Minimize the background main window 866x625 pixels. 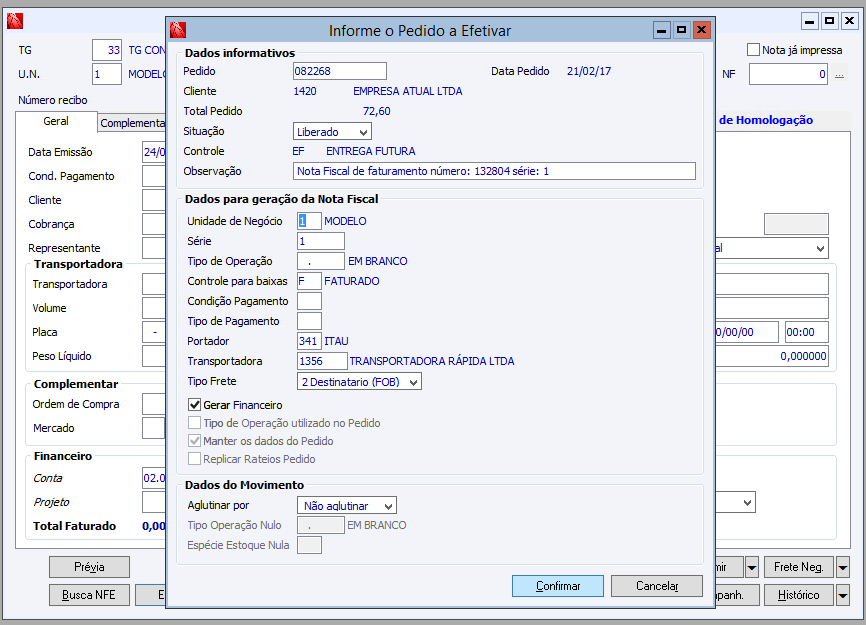pyautogui.click(x=810, y=21)
